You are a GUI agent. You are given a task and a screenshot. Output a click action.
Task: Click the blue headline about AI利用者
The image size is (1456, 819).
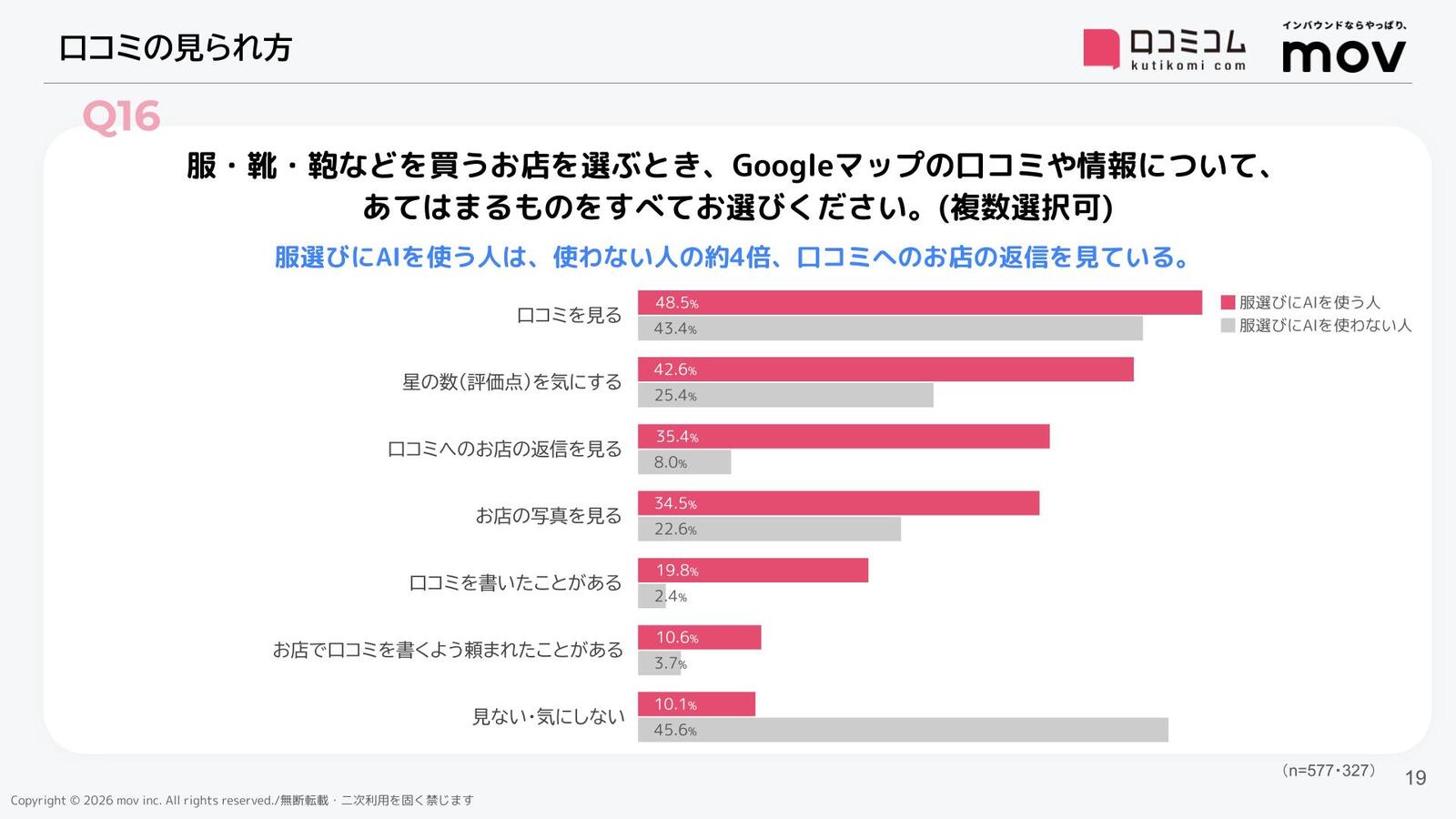[x=733, y=257]
